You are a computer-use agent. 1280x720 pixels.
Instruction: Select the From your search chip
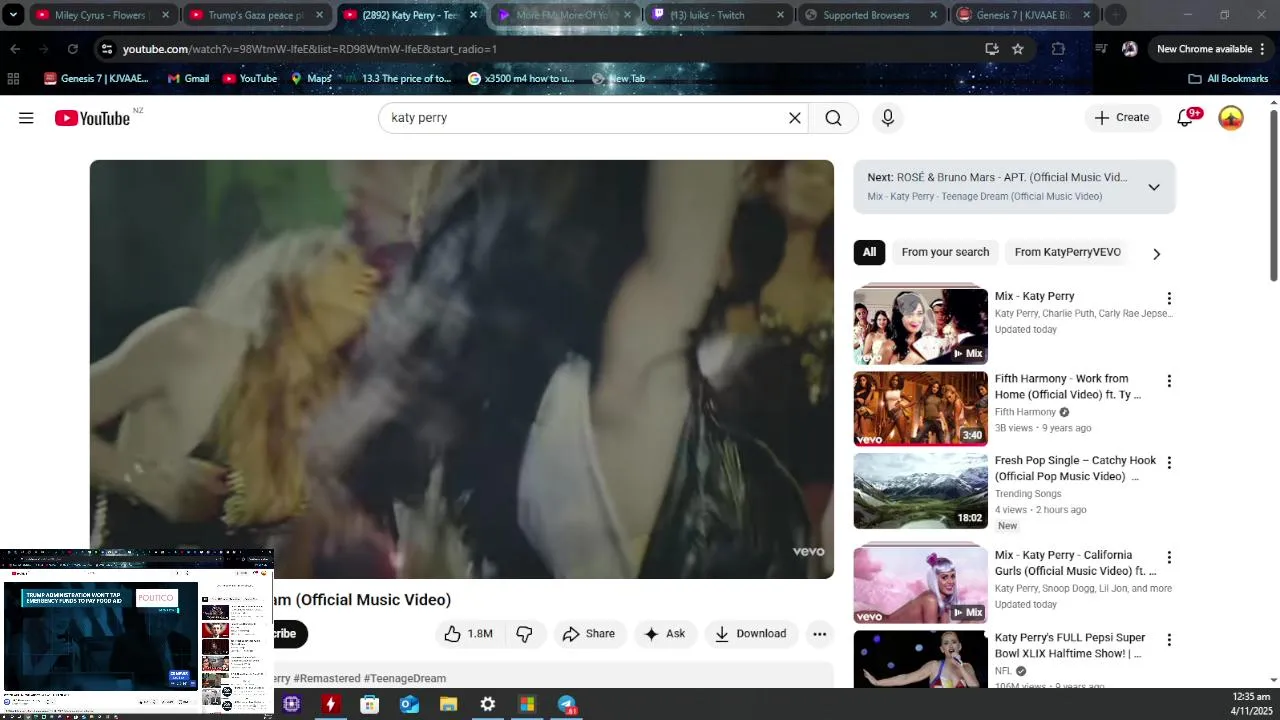(x=945, y=252)
